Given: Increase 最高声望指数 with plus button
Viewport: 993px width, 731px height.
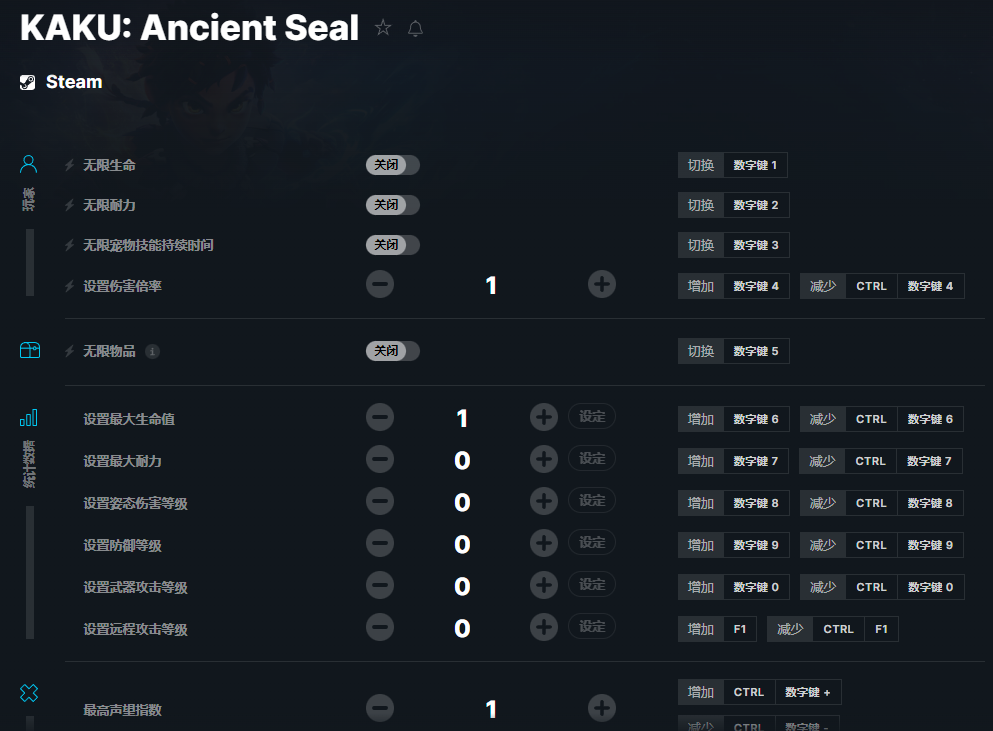Looking at the screenshot, I should tap(602, 708).
